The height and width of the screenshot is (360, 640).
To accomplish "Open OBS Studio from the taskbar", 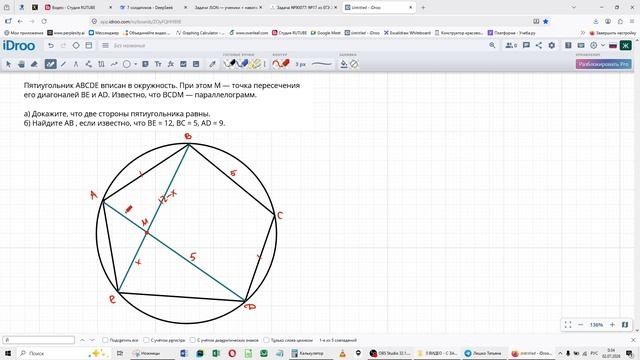I will point(391,353).
